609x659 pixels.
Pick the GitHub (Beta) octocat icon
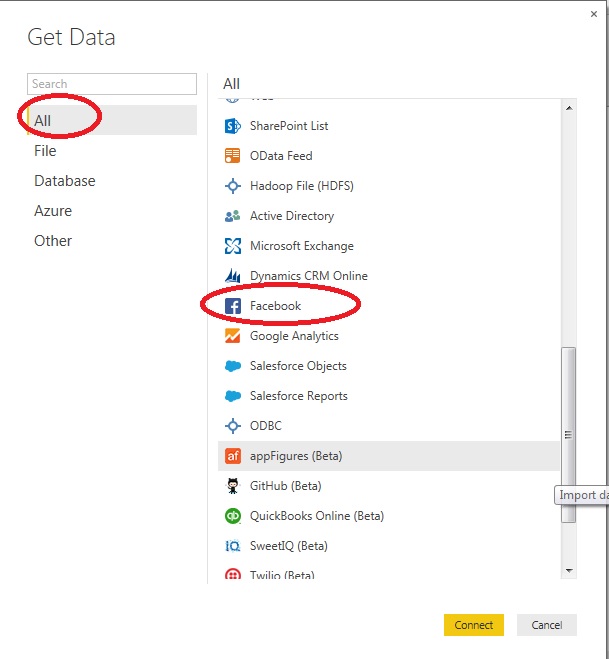233,486
